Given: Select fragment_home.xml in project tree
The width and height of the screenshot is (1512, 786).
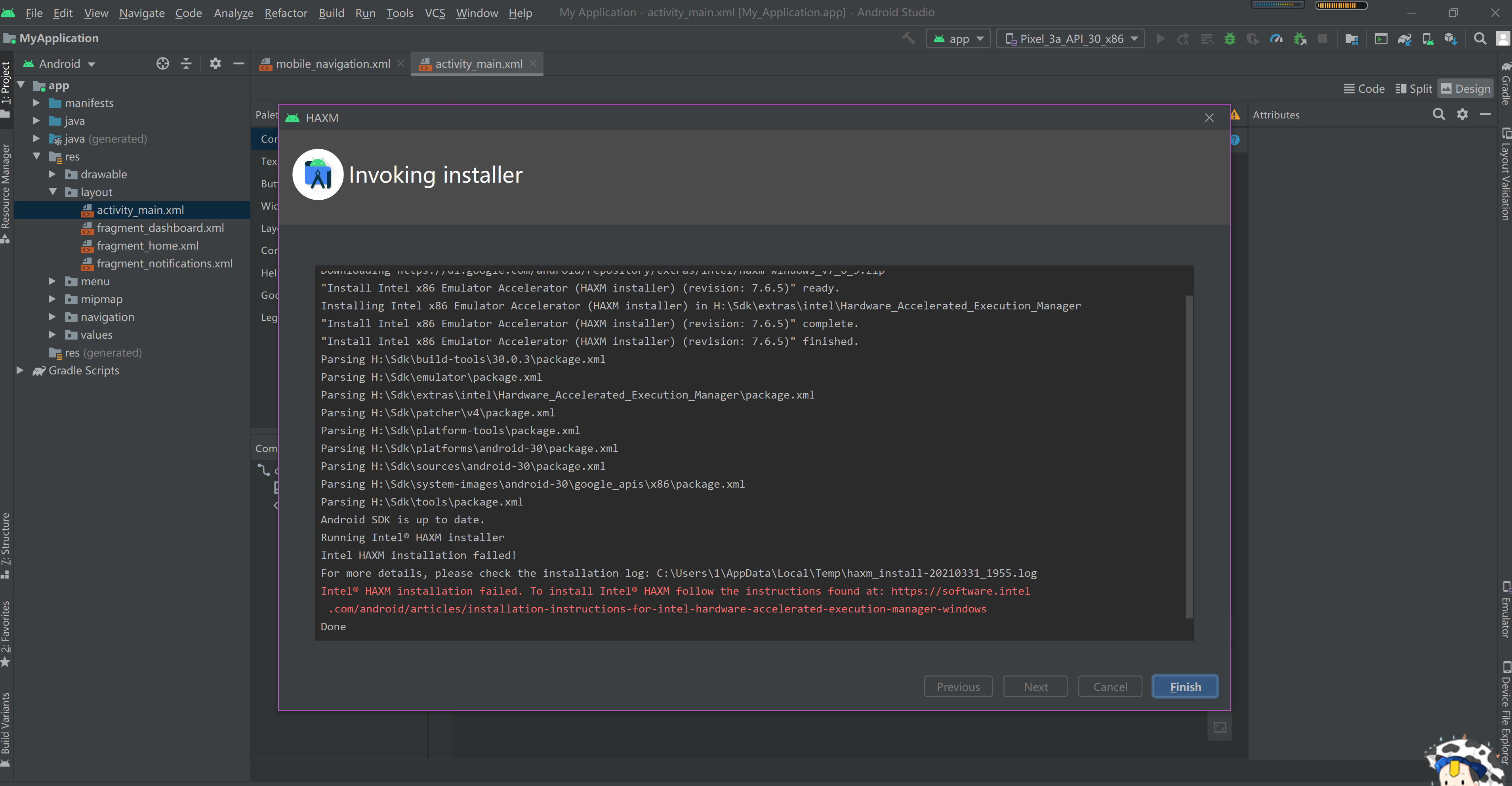Looking at the screenshot, I should click(147, 245).
